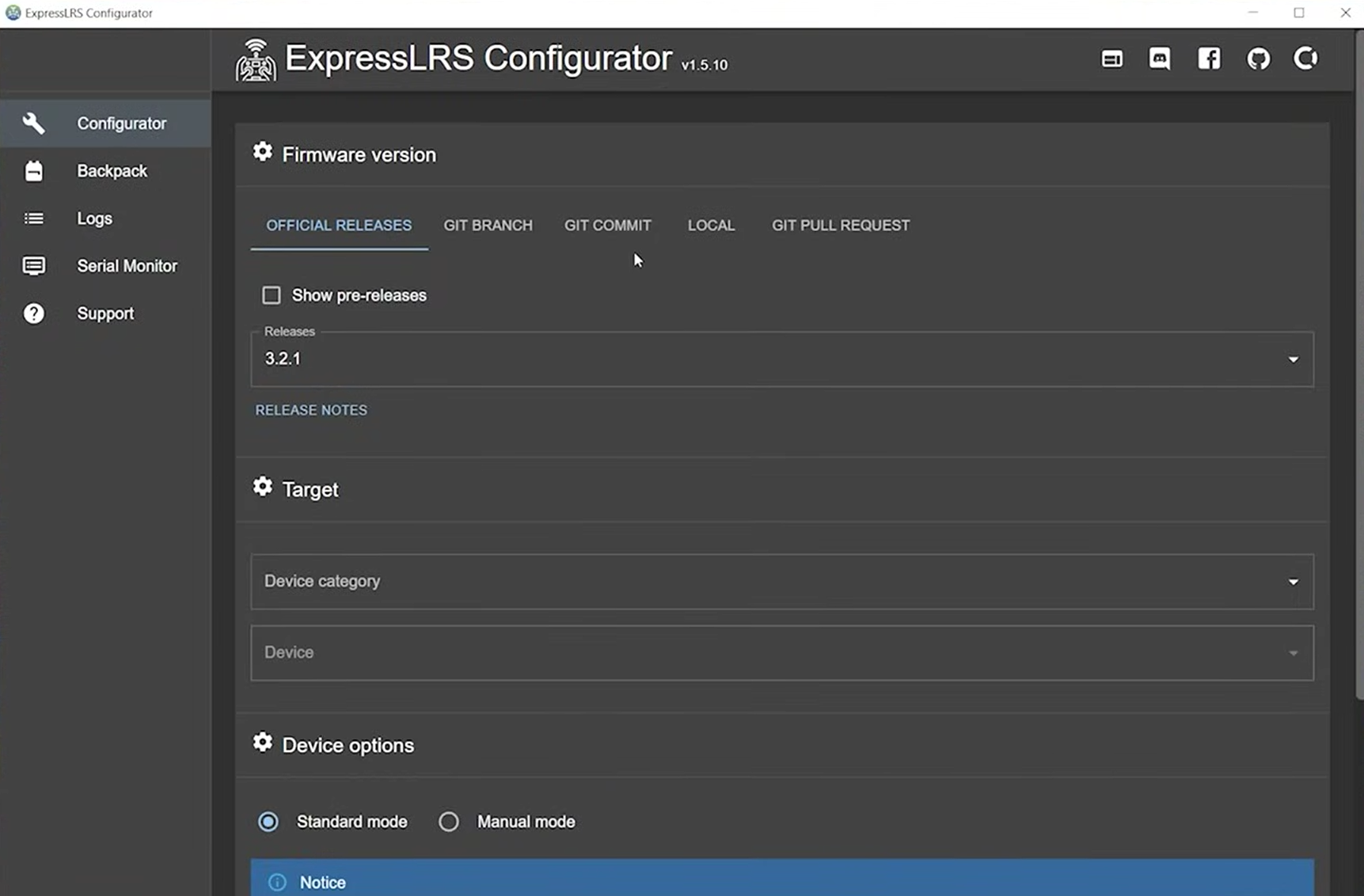The height and width of the screenshot is (896, 1364).
Task: Switch to the Git Commit tab
Action: click(608, 226)
